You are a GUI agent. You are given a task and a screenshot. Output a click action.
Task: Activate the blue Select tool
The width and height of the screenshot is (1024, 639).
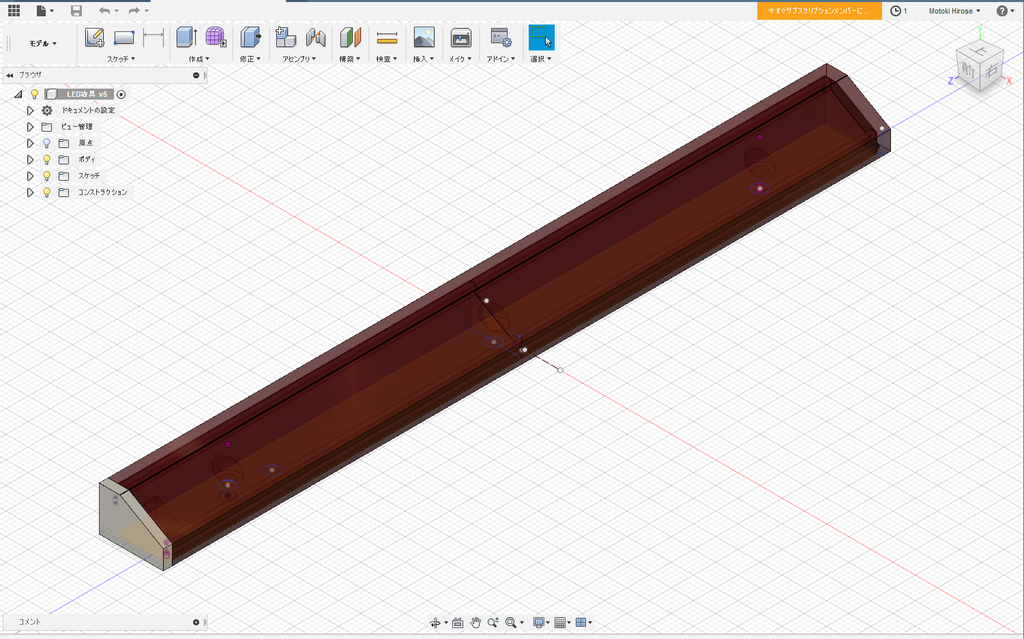541,38
